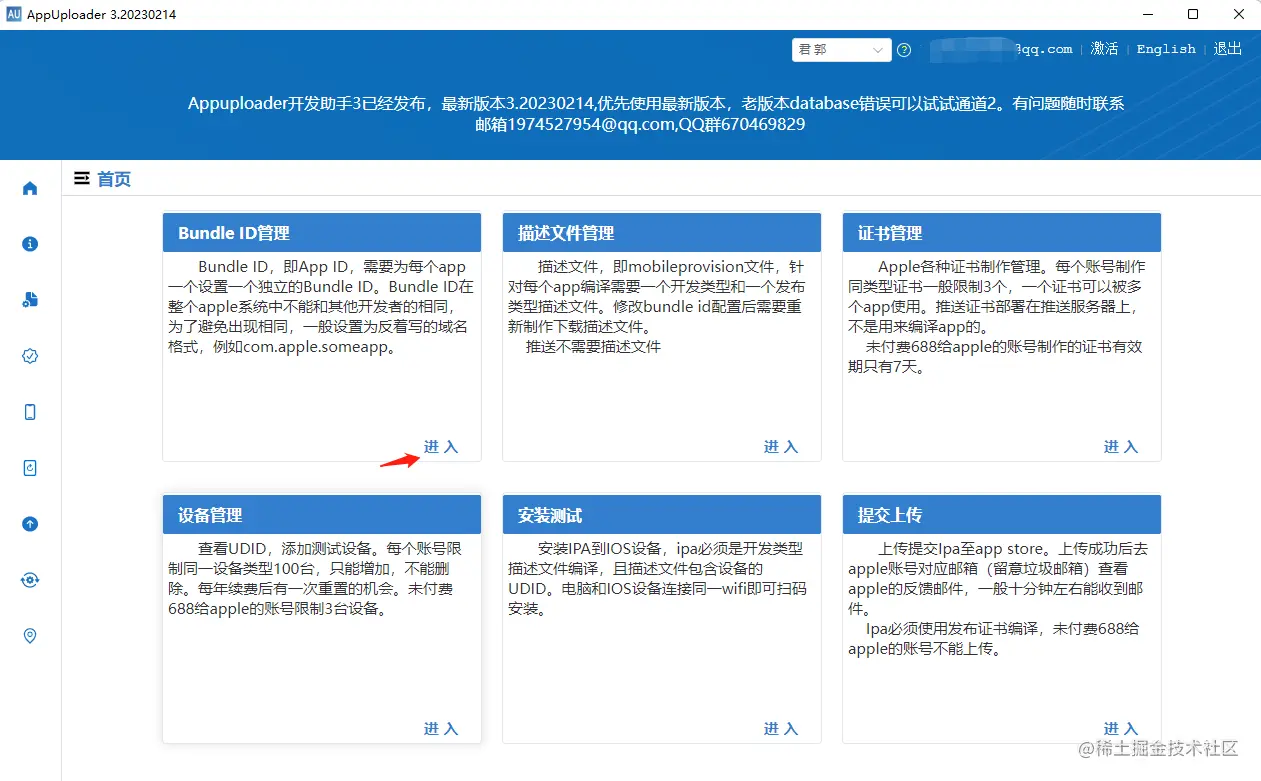This screenshot has width=1261, height=781.
Task: Click the 设备管理 card header
Action: 322,515
